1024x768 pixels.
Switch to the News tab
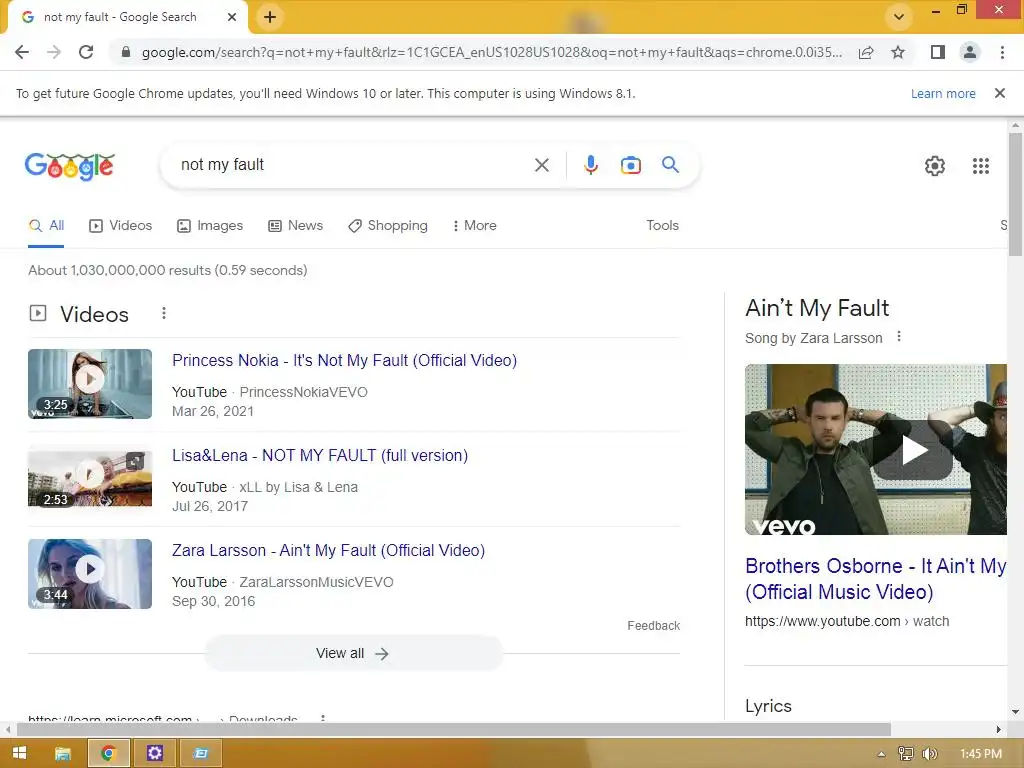[x=296, y=226]
